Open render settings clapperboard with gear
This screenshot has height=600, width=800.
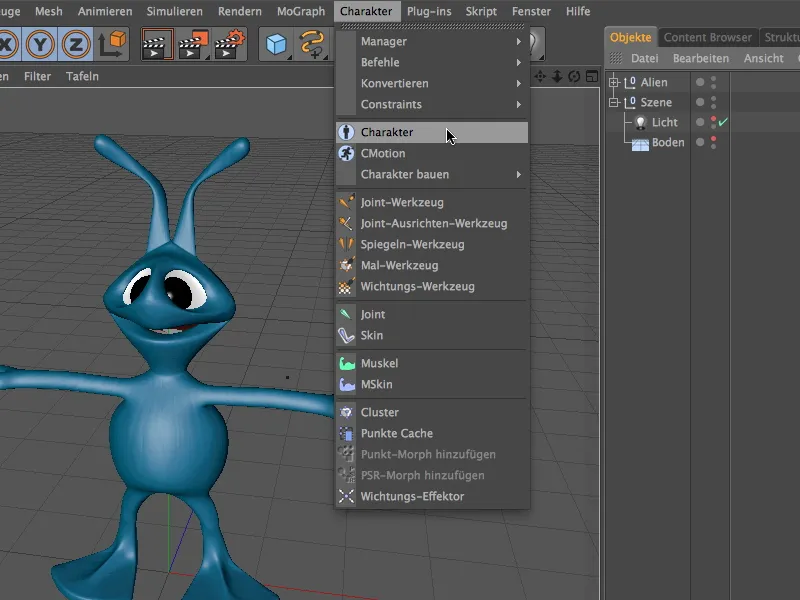[x=230, y=44]
